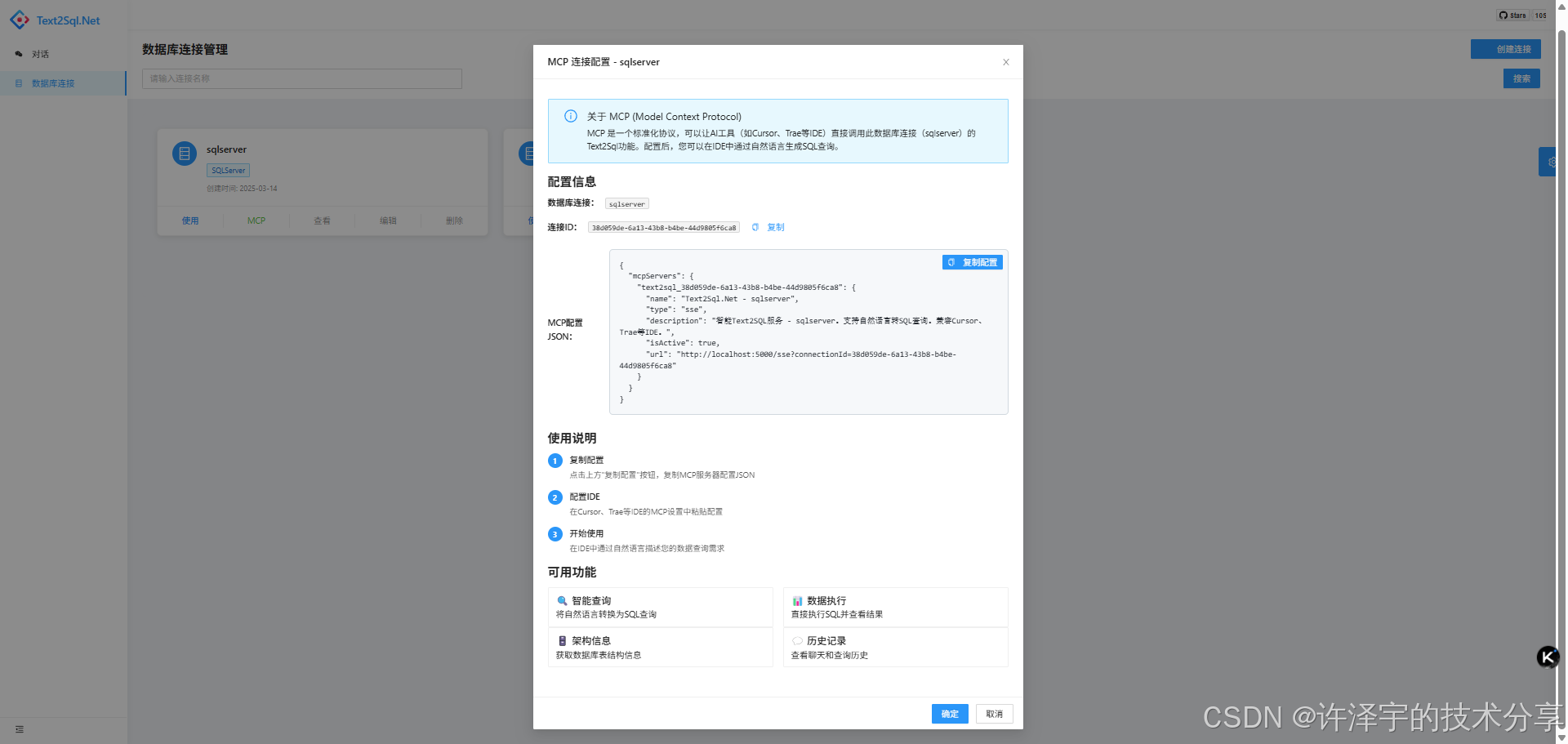The image size is (1568, 744).
Task: Click the 取消 button in the dialog
Action: click(994, 714)
